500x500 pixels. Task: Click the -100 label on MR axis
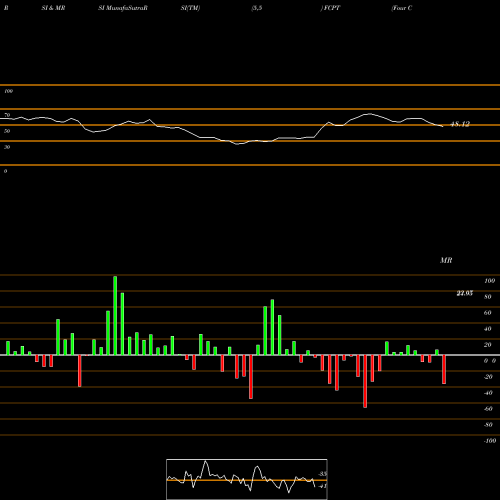point(489,441)
